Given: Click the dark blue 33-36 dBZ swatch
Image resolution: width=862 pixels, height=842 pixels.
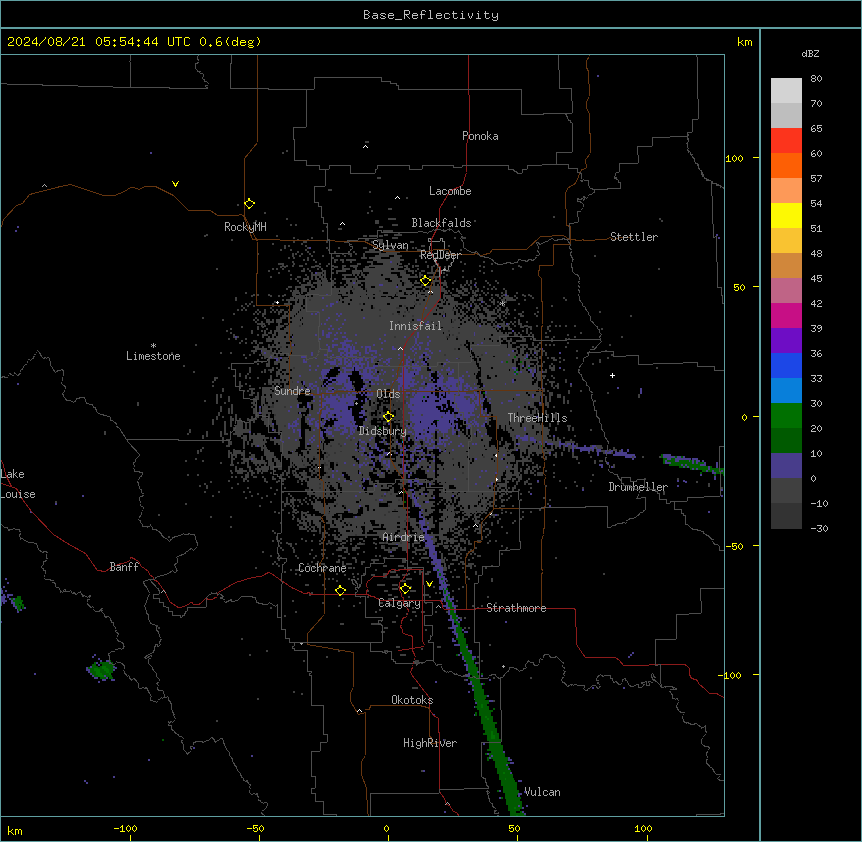Looking at the screenshot, I should click(786, 365).
